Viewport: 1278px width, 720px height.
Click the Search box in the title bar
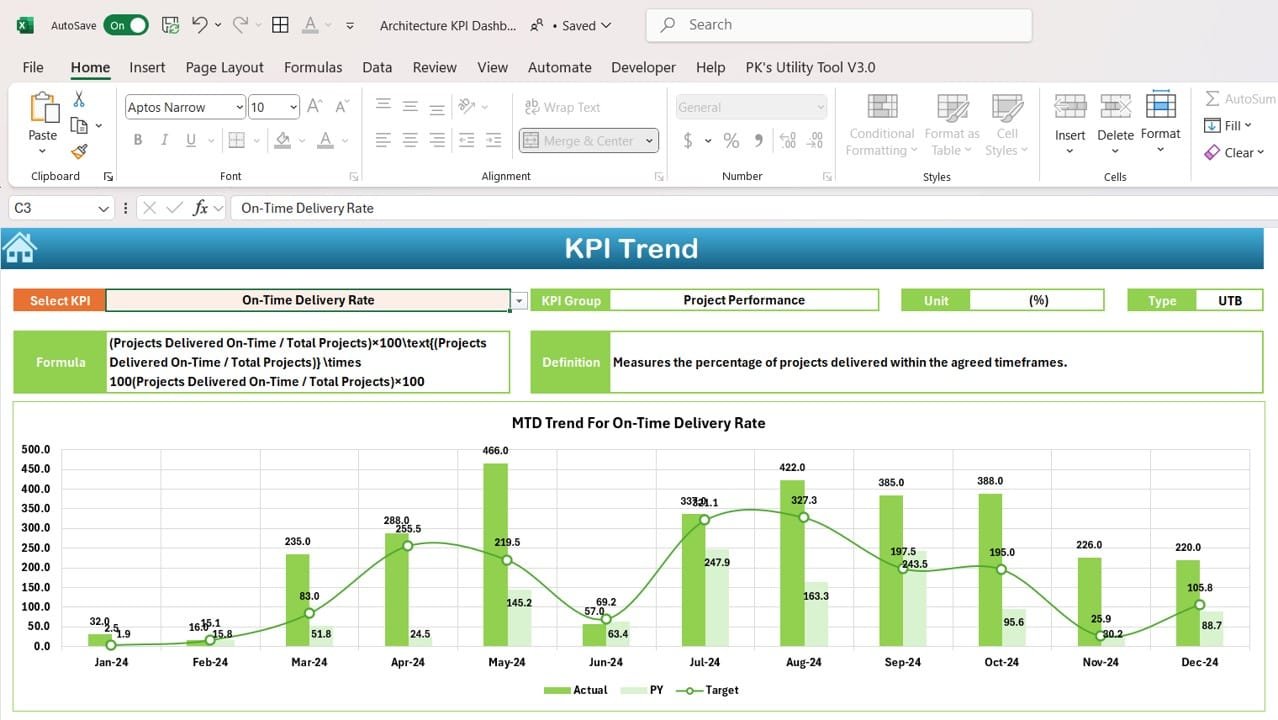(838, 25)
